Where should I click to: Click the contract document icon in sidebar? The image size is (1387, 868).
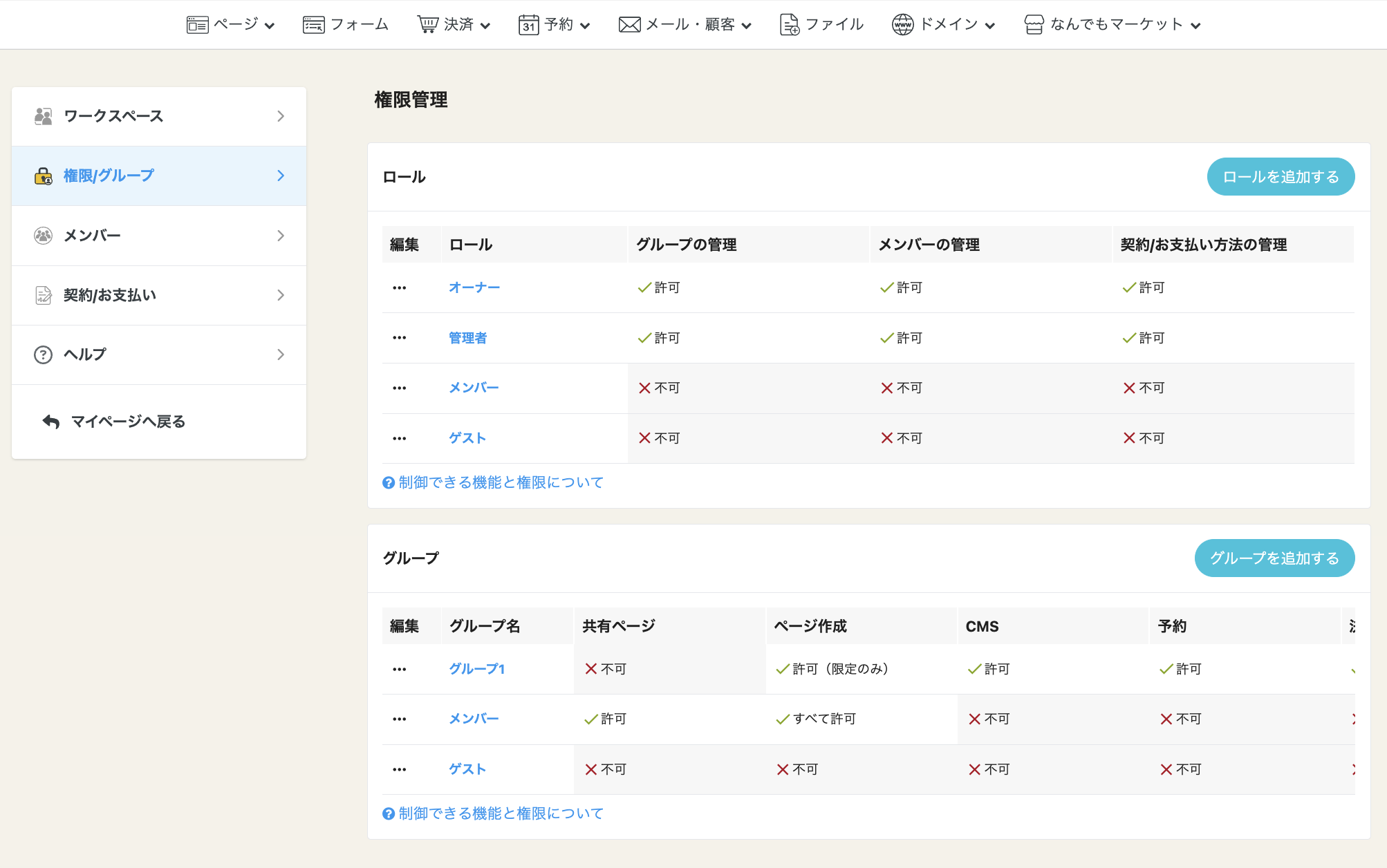[x=44, y=295]
